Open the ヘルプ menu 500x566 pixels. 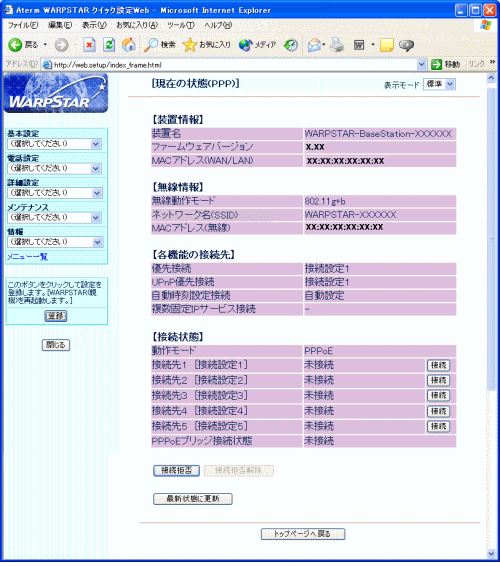(218, 25)
